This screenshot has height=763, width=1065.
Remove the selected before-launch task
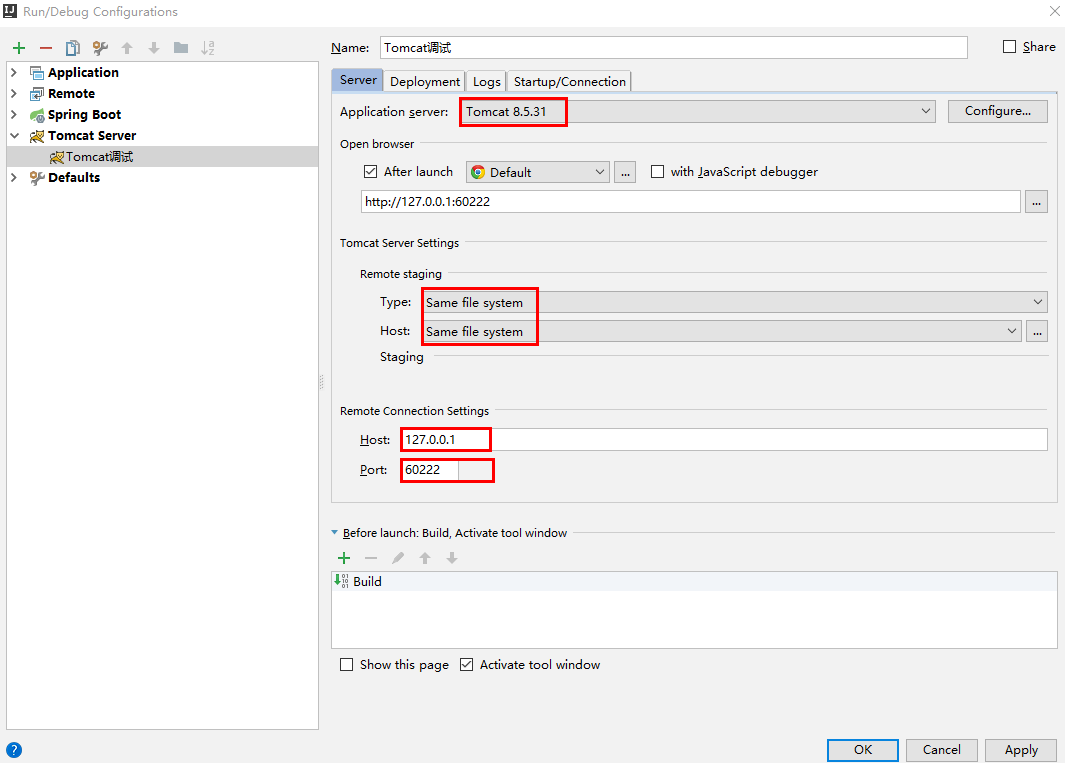point(371,558)
